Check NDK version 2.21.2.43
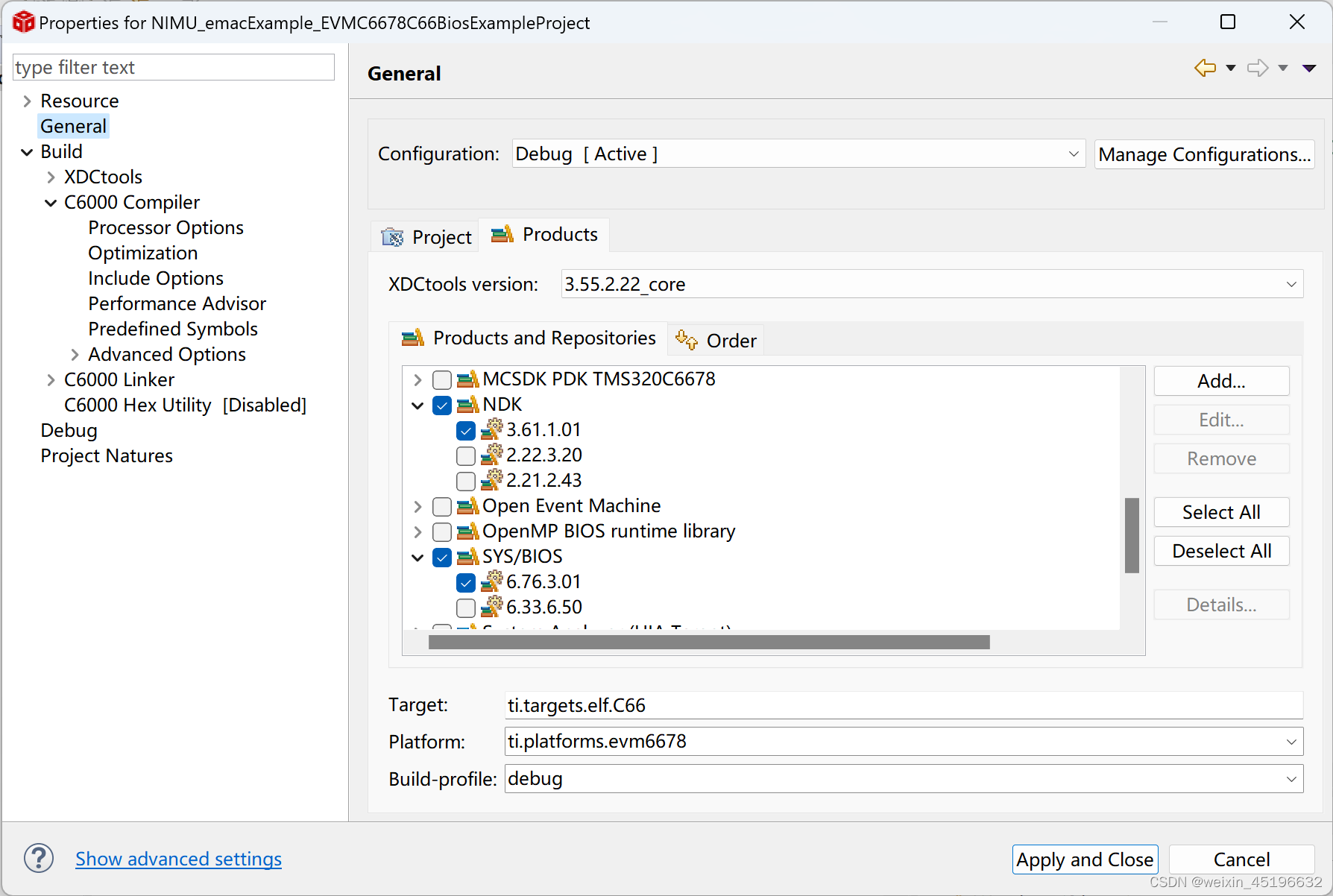 [x=466, y=482]
